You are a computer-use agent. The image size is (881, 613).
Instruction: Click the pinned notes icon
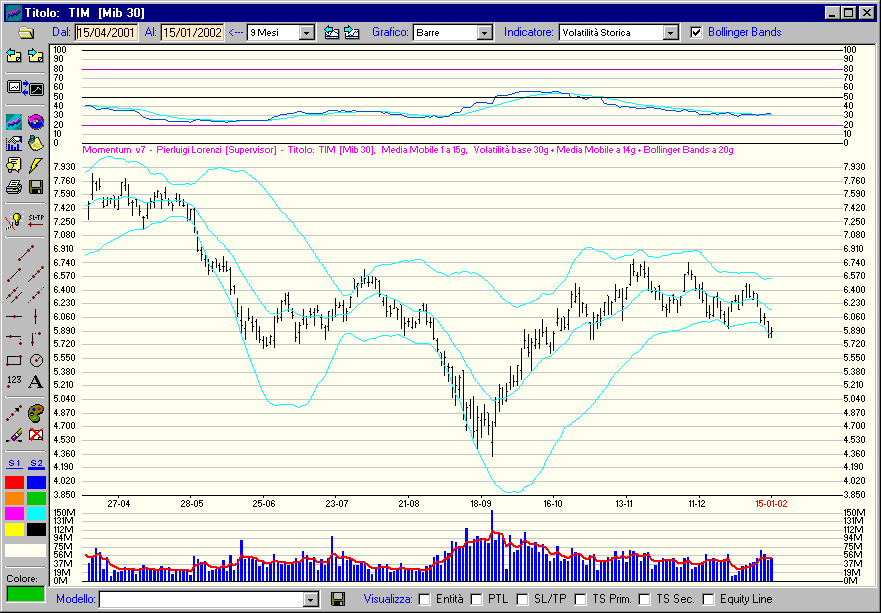36,143
